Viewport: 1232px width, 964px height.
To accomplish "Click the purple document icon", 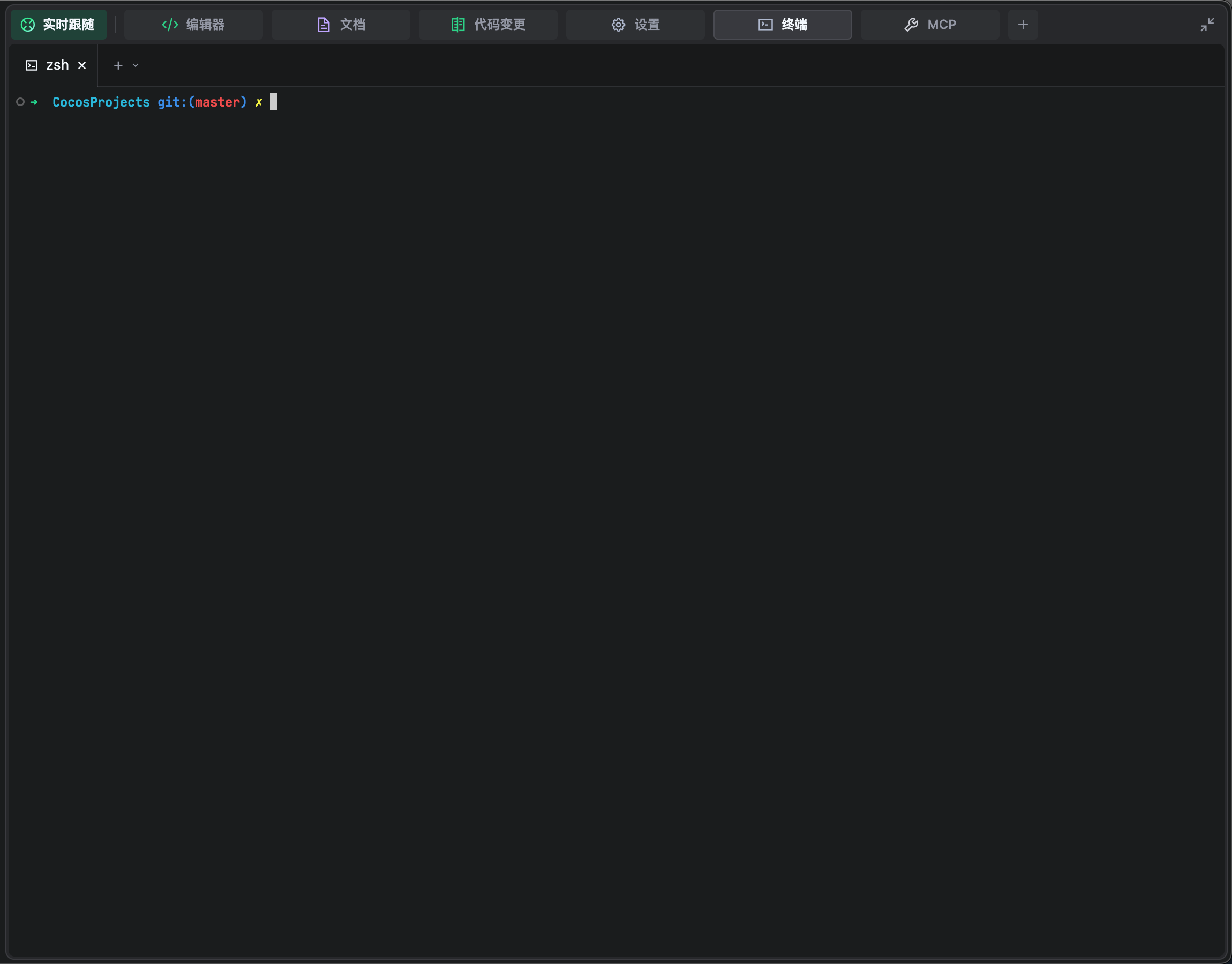I will pos(324,24).
